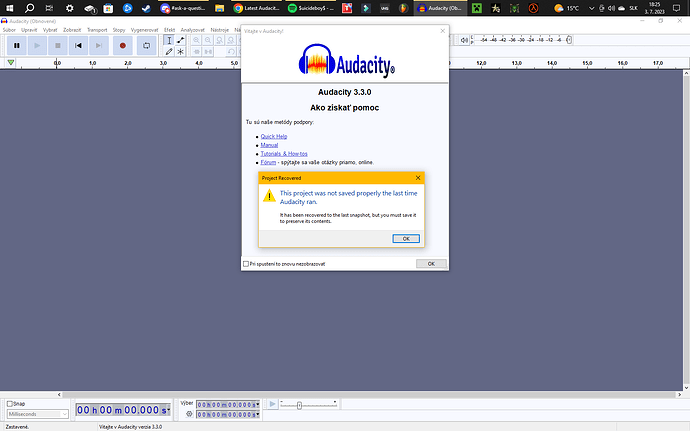The width and height of the screenshot is (690, 431).
Task: Open the Tutorials & How-tos link
Action: coord(284,154)
